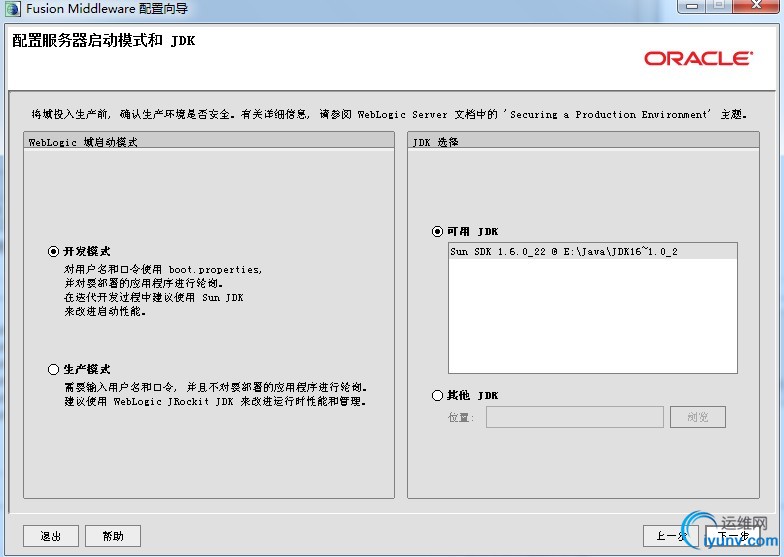Click the 位置 path input field
Screen dimensions: 784x557
(574, 417)
